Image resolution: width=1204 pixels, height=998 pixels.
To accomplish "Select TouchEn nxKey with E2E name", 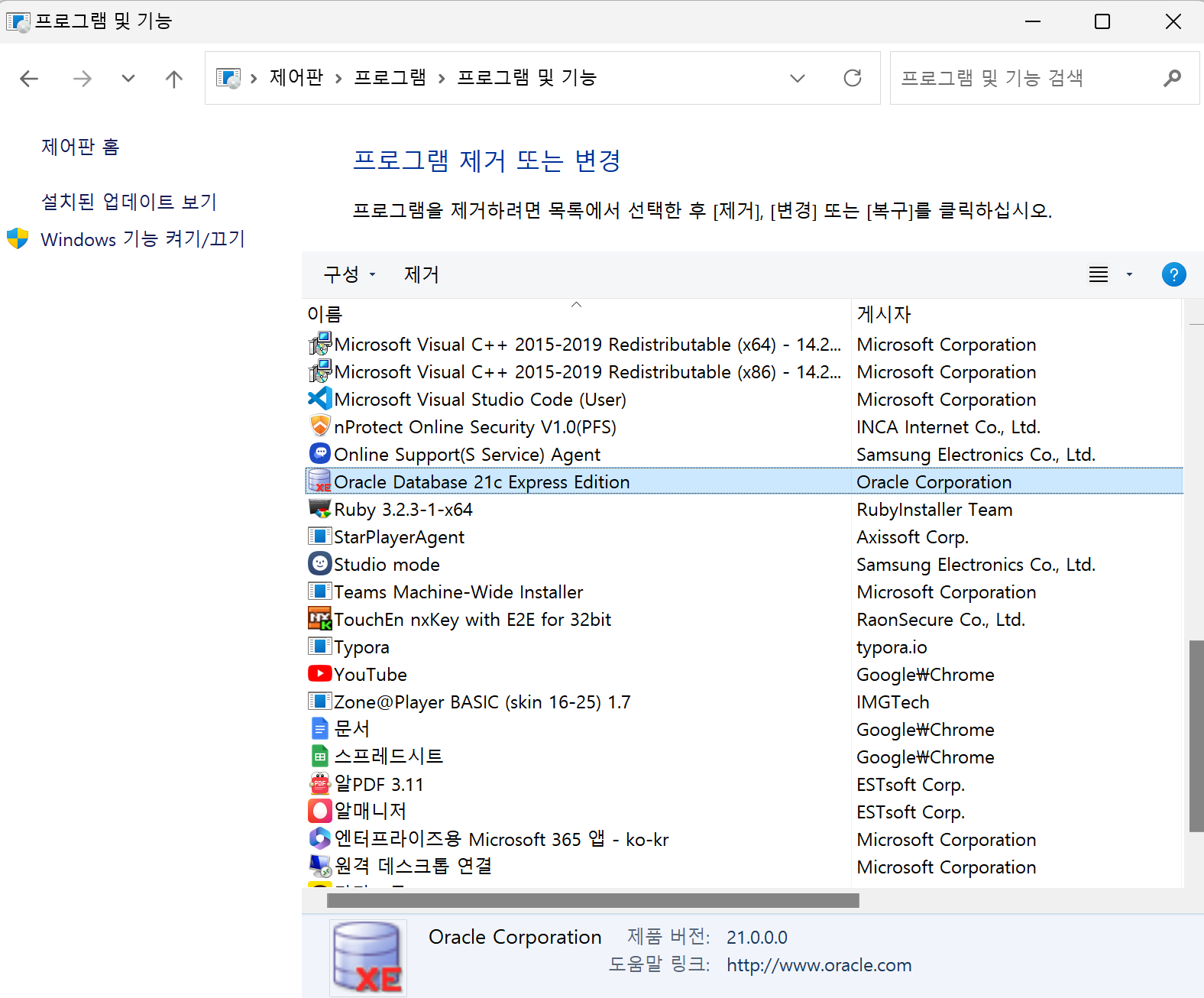I will click(x=472, y=620).
